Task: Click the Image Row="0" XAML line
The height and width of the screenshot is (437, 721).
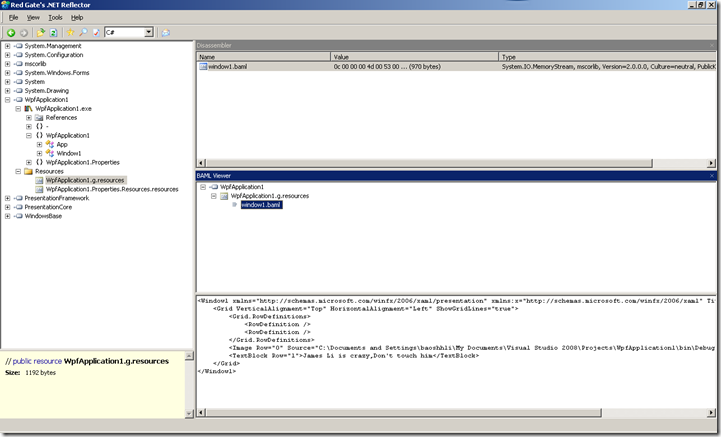Action: tap(472, 348)
